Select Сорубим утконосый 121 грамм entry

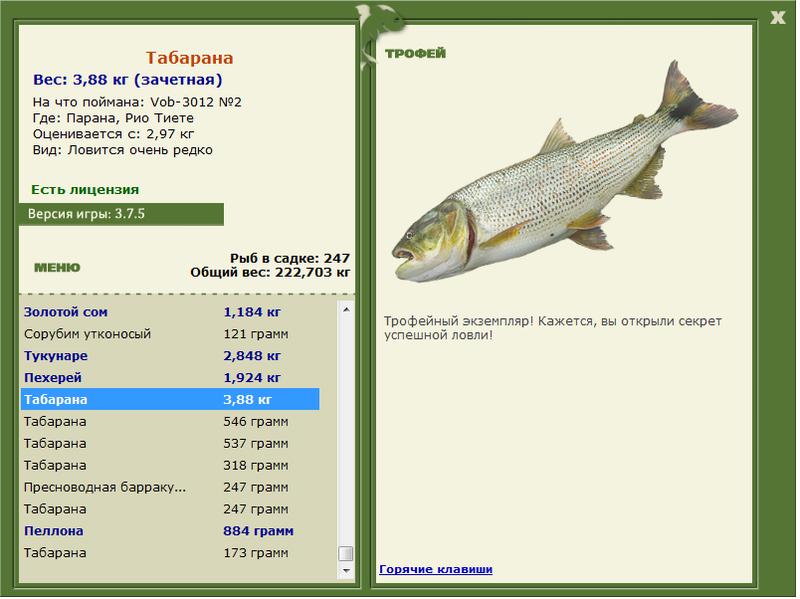coord(170,334)
